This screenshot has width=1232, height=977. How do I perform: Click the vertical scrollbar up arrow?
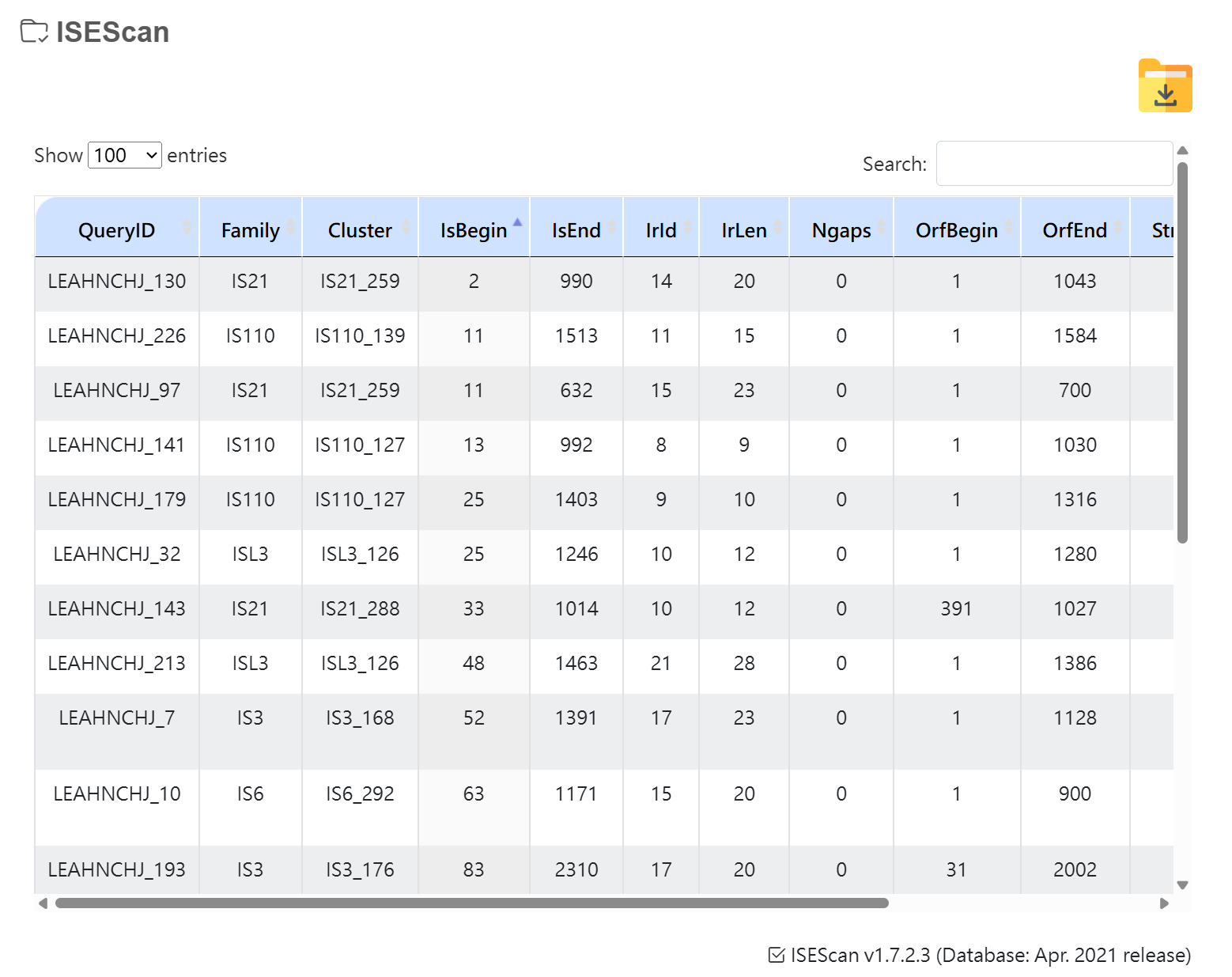point(1182,150)
